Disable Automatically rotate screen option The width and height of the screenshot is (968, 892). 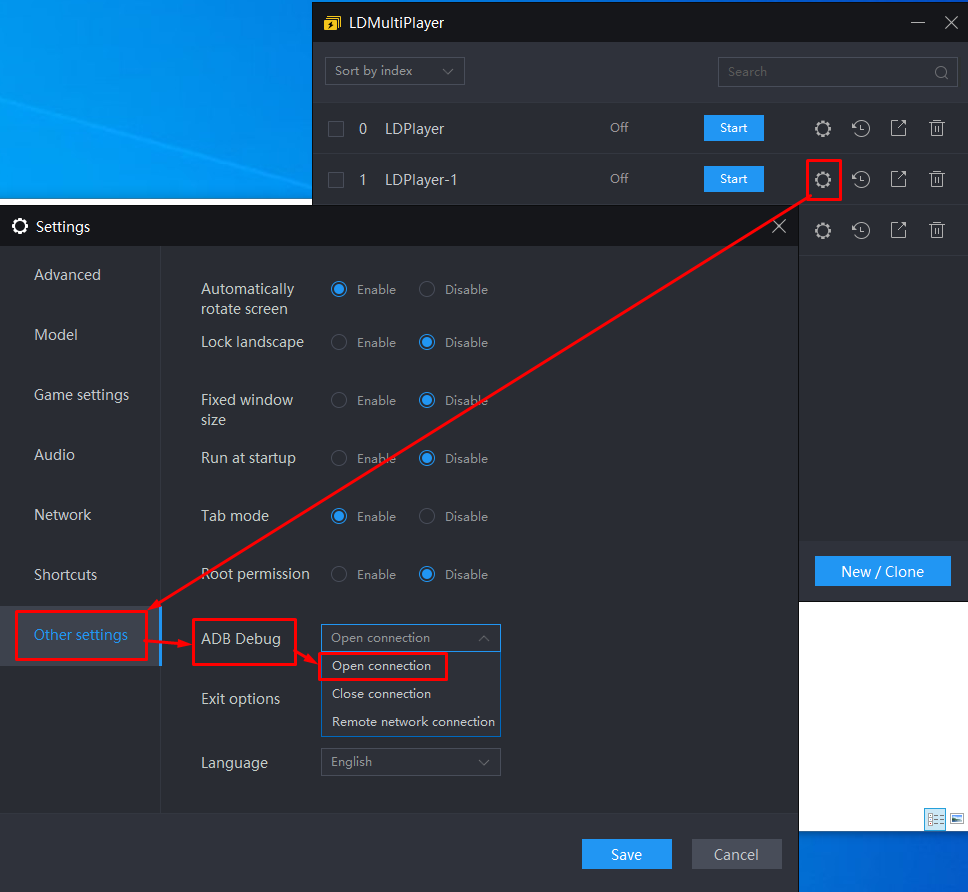(428, 289)
